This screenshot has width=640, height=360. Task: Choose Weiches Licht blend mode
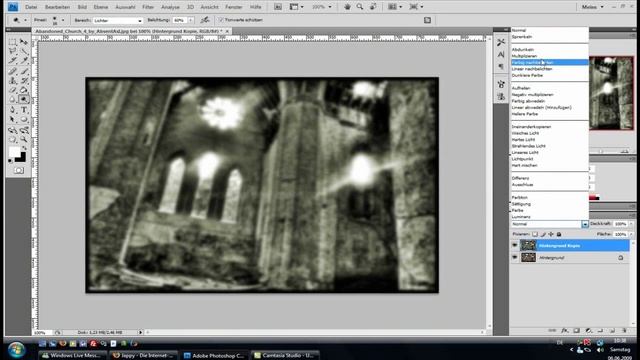[549, 133]
